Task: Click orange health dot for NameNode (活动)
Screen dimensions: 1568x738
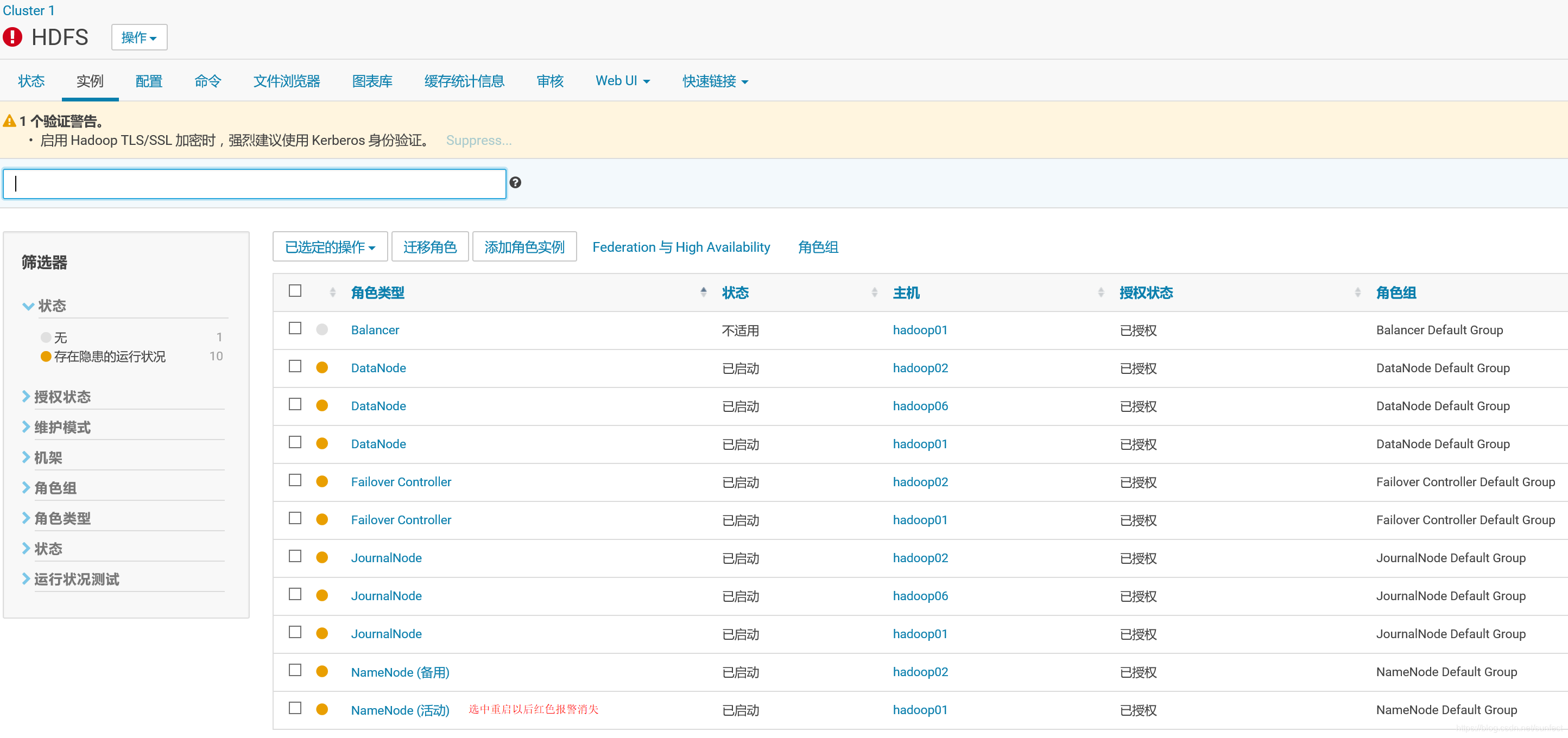Action: (322, 709)
